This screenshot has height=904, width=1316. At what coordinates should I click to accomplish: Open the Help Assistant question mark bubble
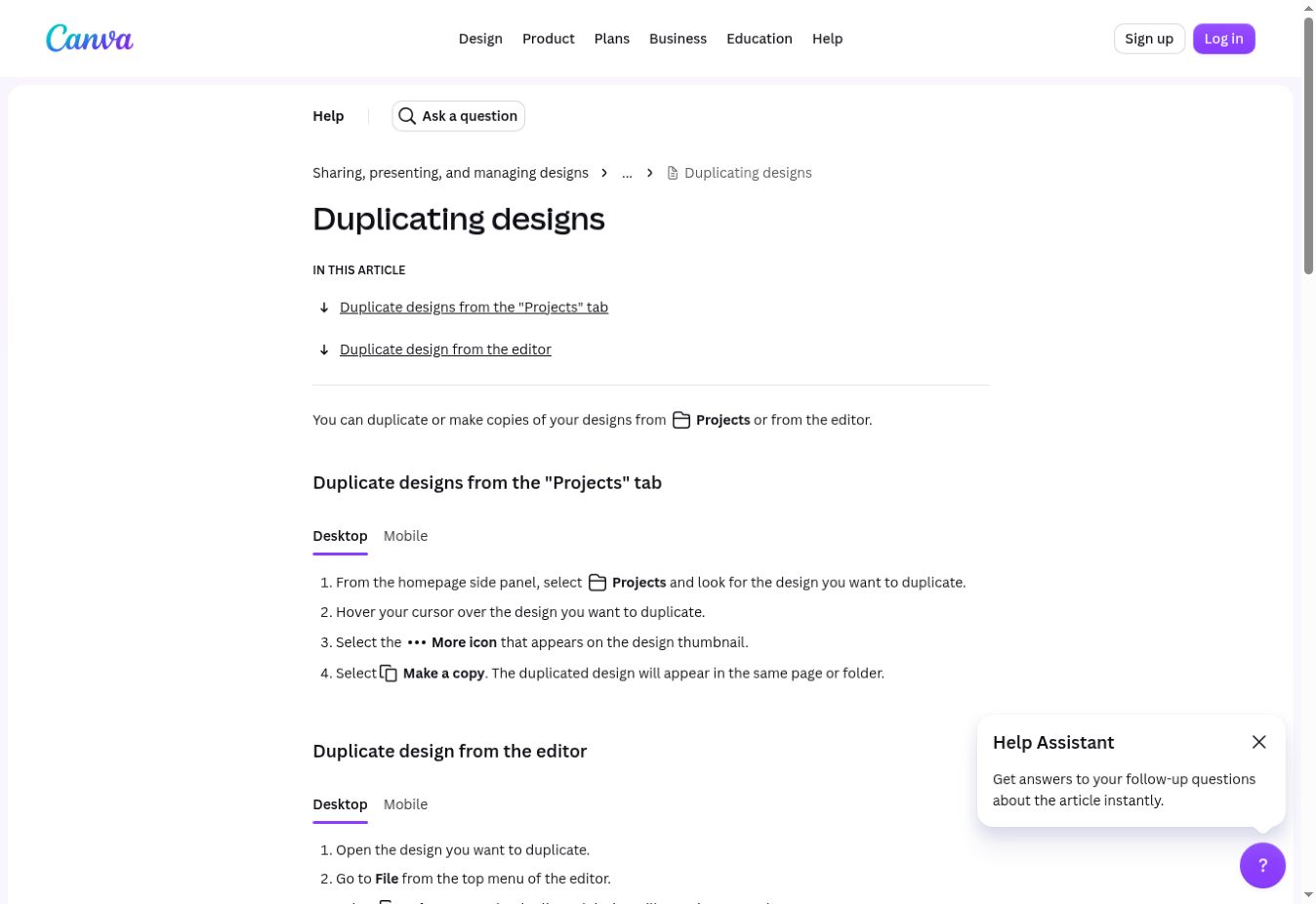(1262, 865)
